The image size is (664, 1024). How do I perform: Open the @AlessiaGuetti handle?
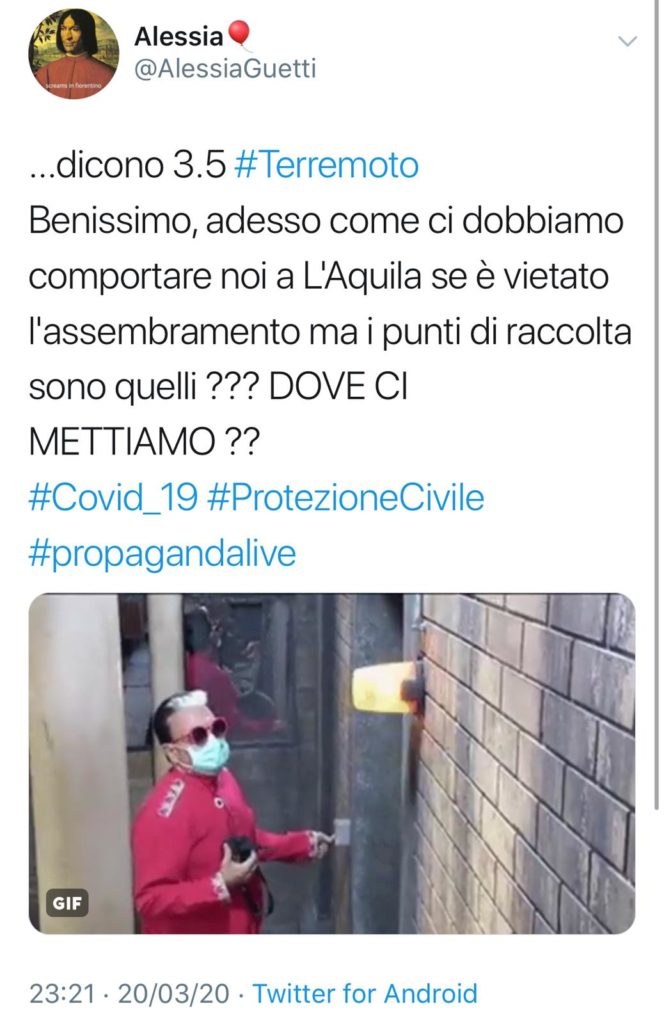(225, 69)
